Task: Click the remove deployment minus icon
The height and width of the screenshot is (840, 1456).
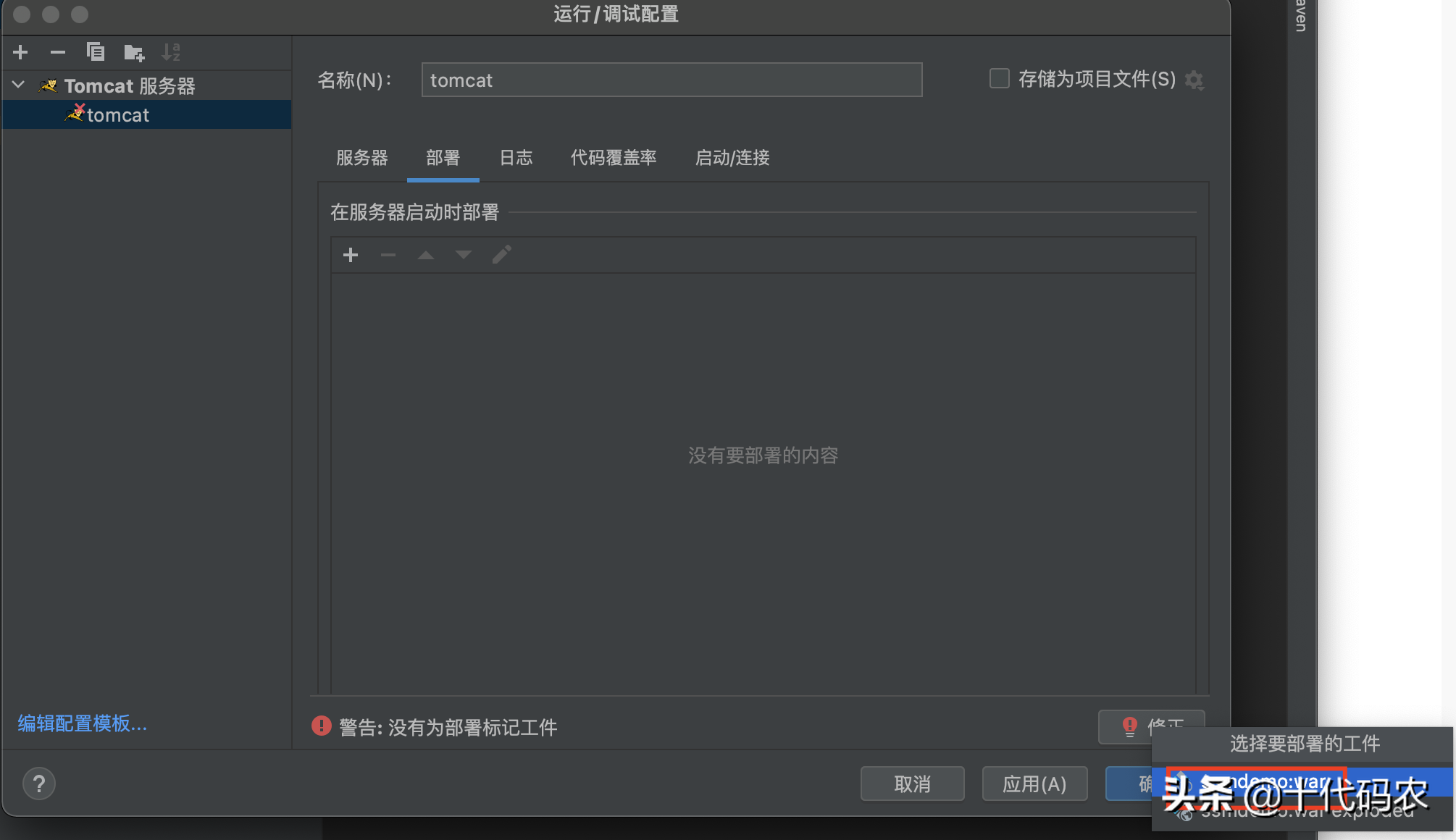Action: 388,254
